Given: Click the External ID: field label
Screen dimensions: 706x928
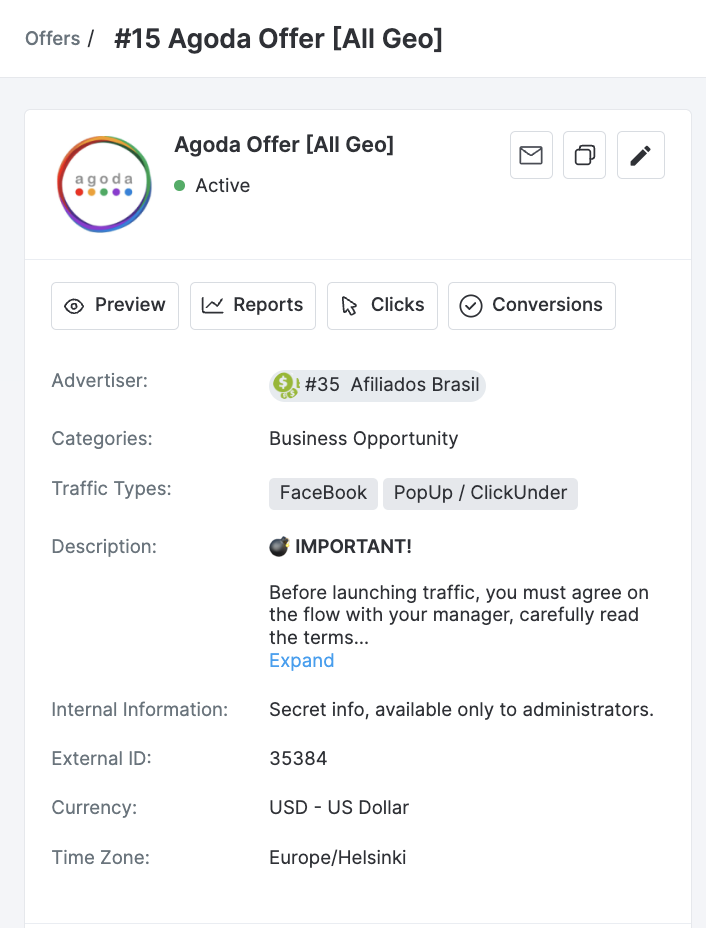Looking at the screenshot, I should (x=101, y=758).
